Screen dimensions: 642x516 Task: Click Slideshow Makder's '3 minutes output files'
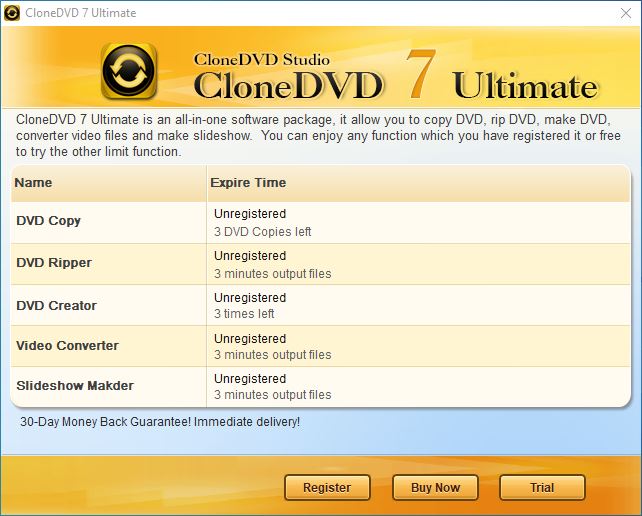[x=273, y=395]
